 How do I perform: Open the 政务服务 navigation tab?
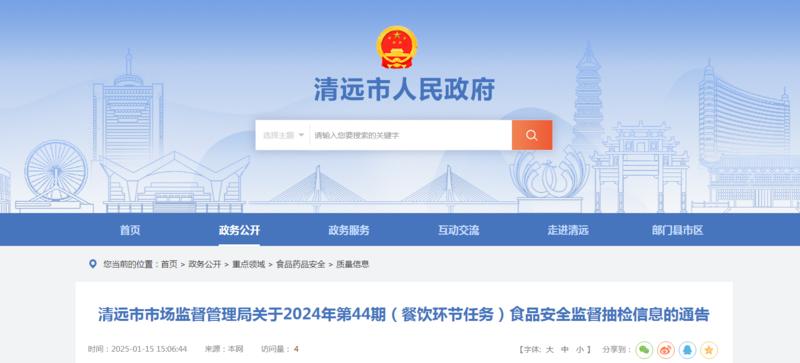tap(349, 230)
